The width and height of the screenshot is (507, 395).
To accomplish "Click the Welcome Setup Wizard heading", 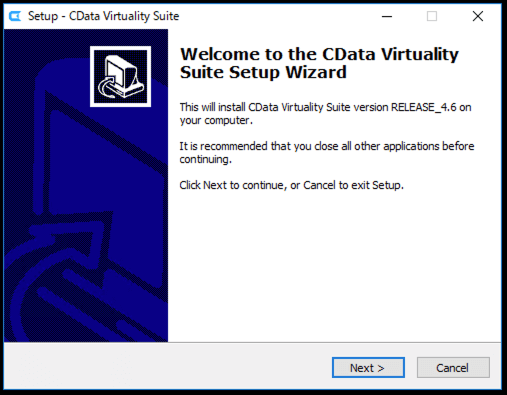I will point(319,63).
